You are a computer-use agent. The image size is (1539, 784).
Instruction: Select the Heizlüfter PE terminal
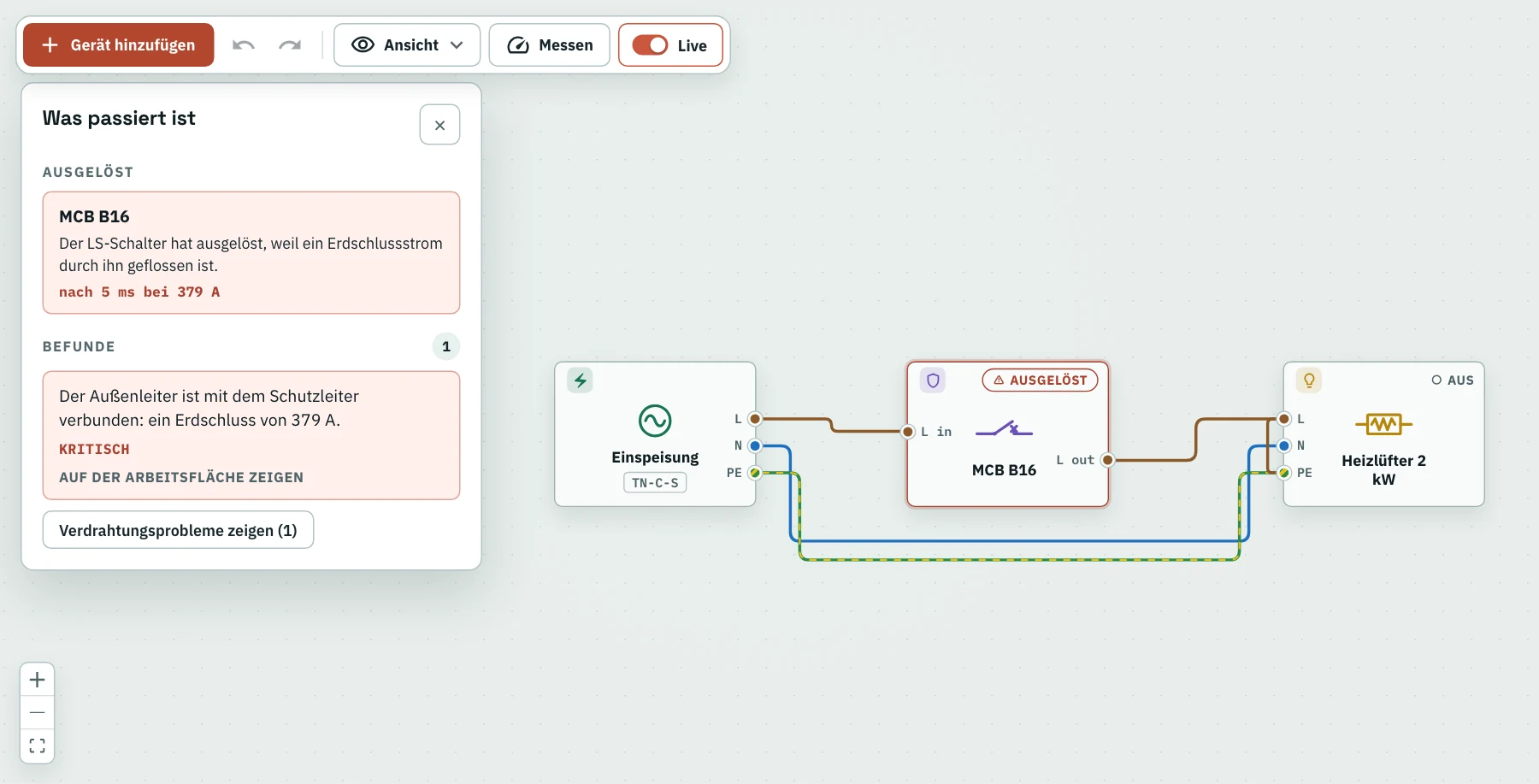click(1283, 473)
